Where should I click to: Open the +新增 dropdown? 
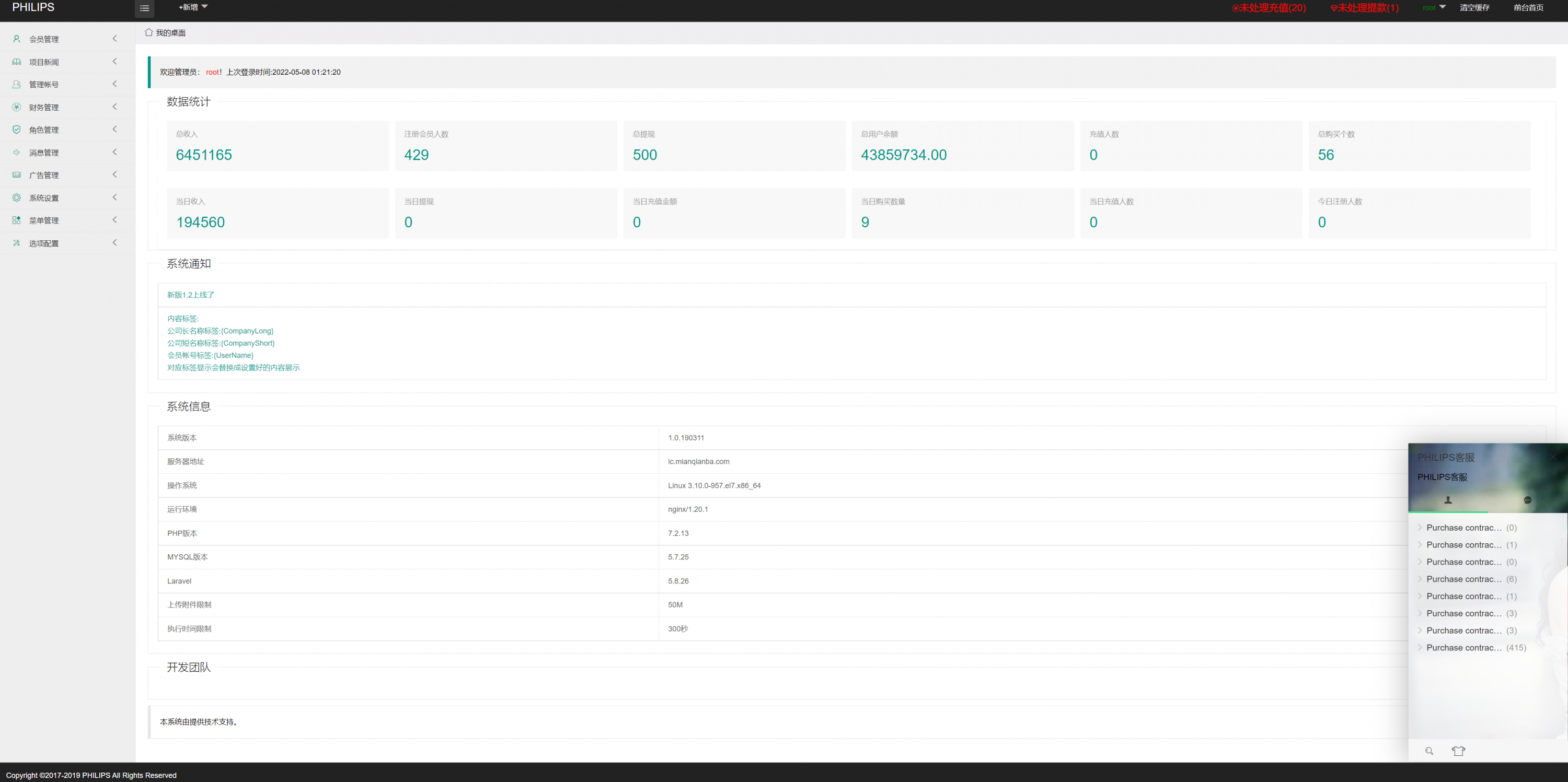point(193,7)
